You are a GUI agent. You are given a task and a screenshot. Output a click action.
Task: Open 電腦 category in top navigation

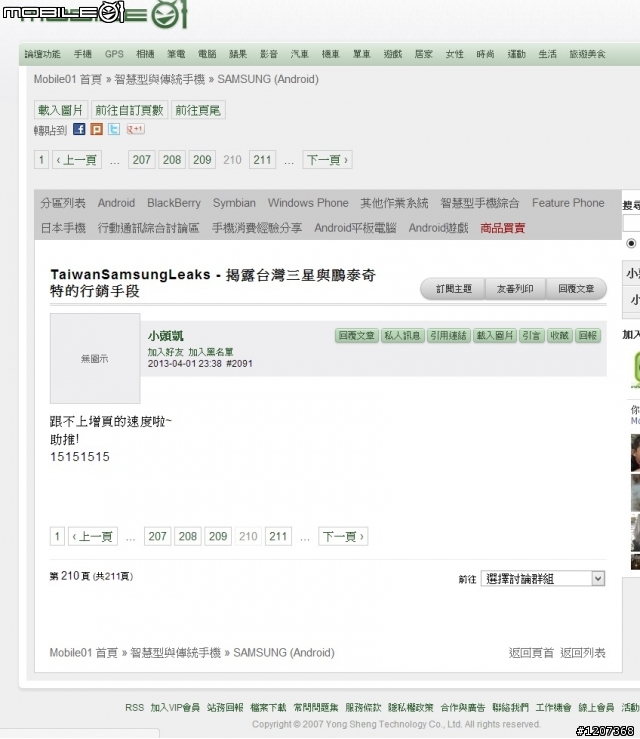pyautogui.click(x=207, y=54)
